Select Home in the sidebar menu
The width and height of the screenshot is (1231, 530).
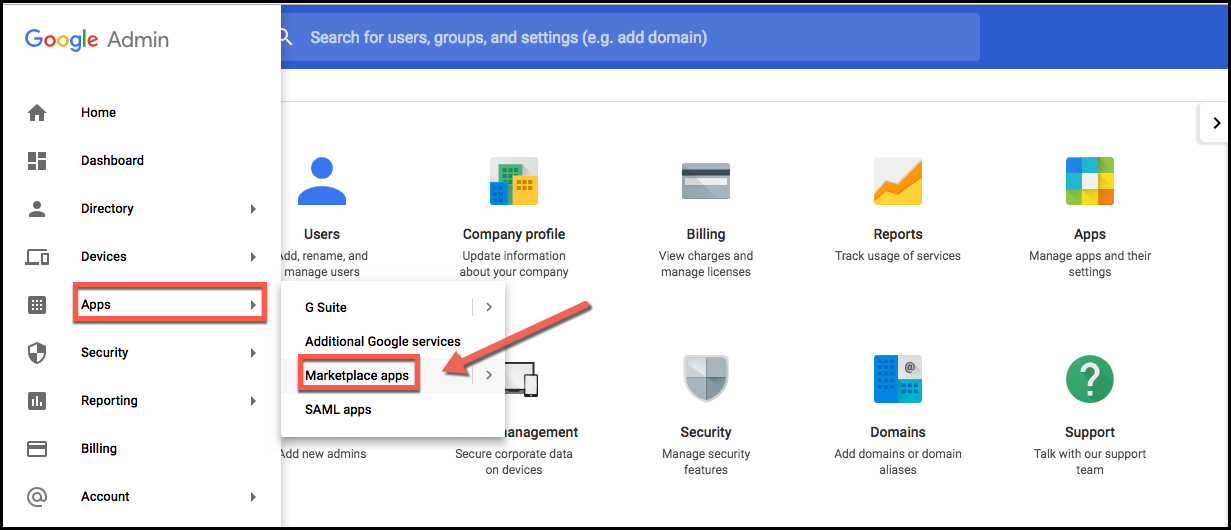coord(98,113)
